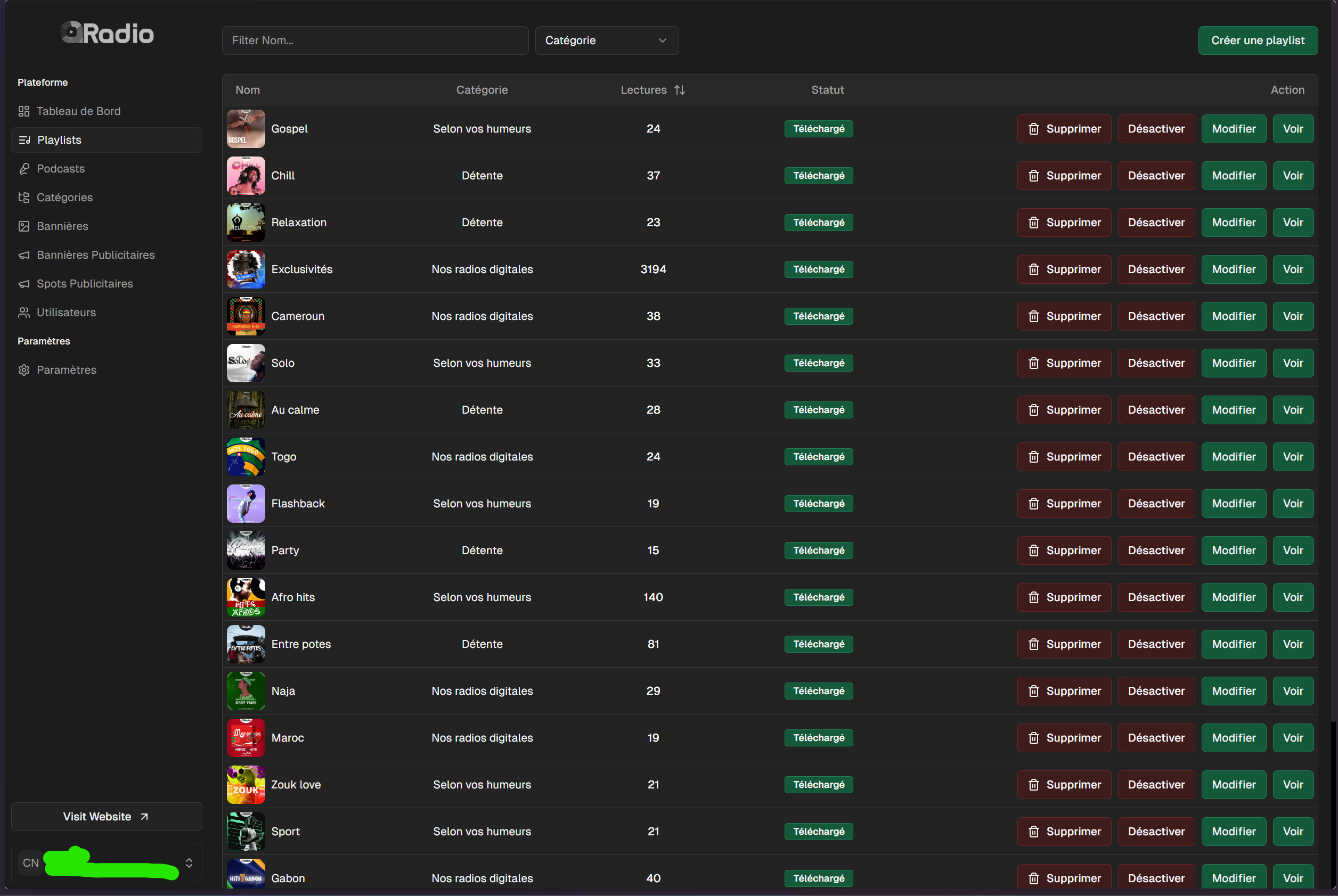Select the Spots Publicitaires megaphone icon
Viewport: 1338px width, 896px height.
24,283
